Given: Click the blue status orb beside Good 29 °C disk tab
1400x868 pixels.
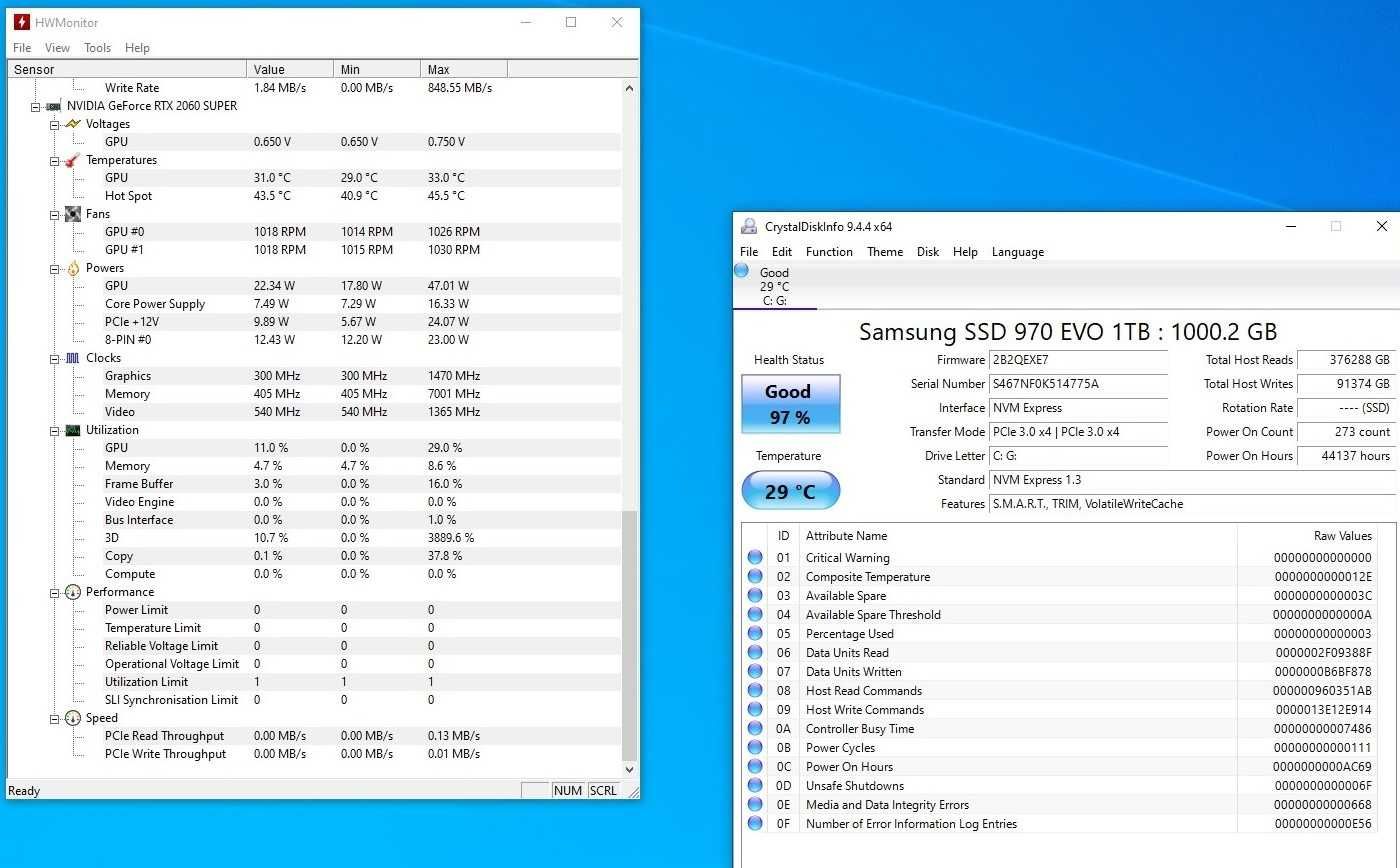Looking at the screenshot, I should (742, 270).
